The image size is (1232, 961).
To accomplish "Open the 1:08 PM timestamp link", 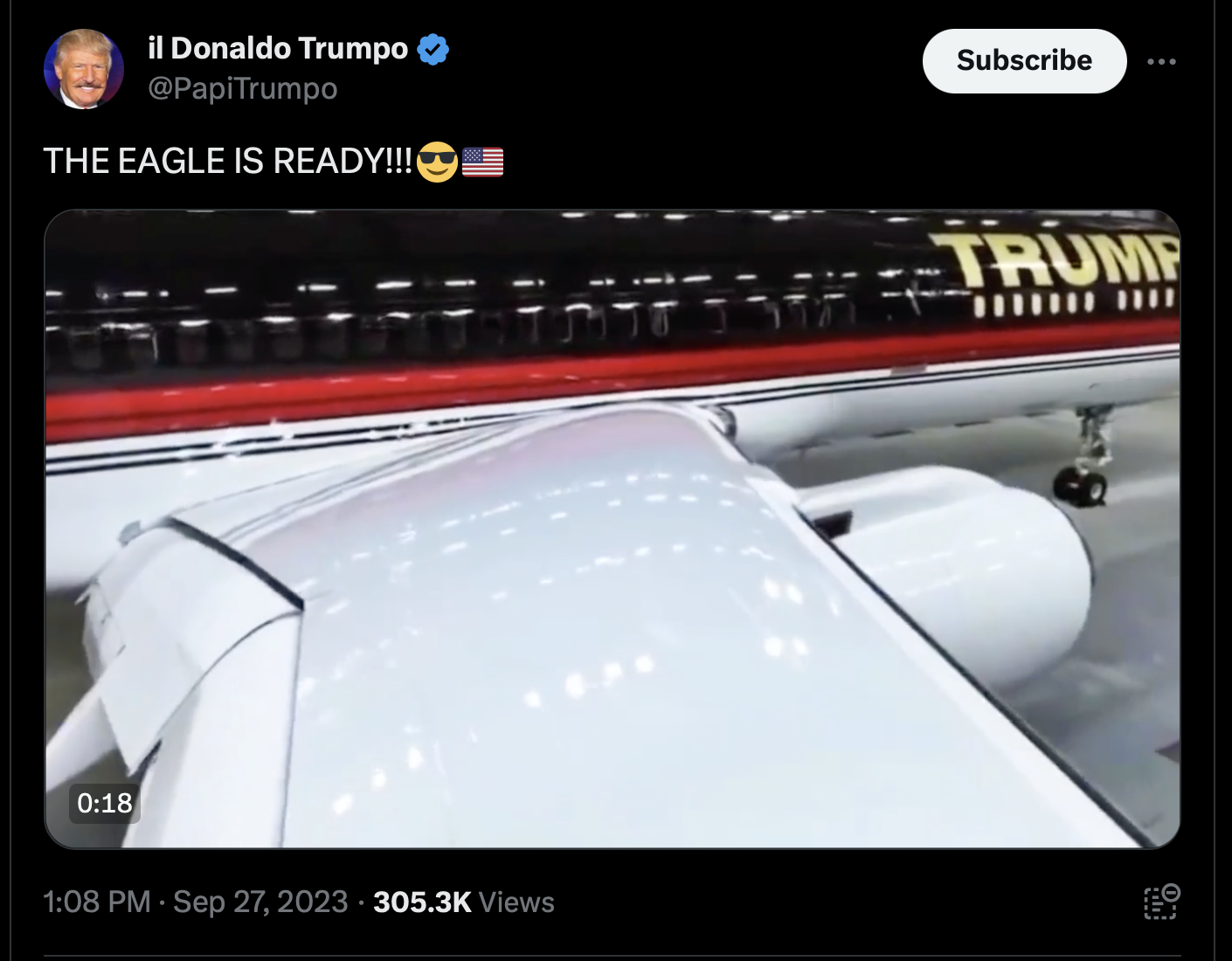I will click(97, 902).
